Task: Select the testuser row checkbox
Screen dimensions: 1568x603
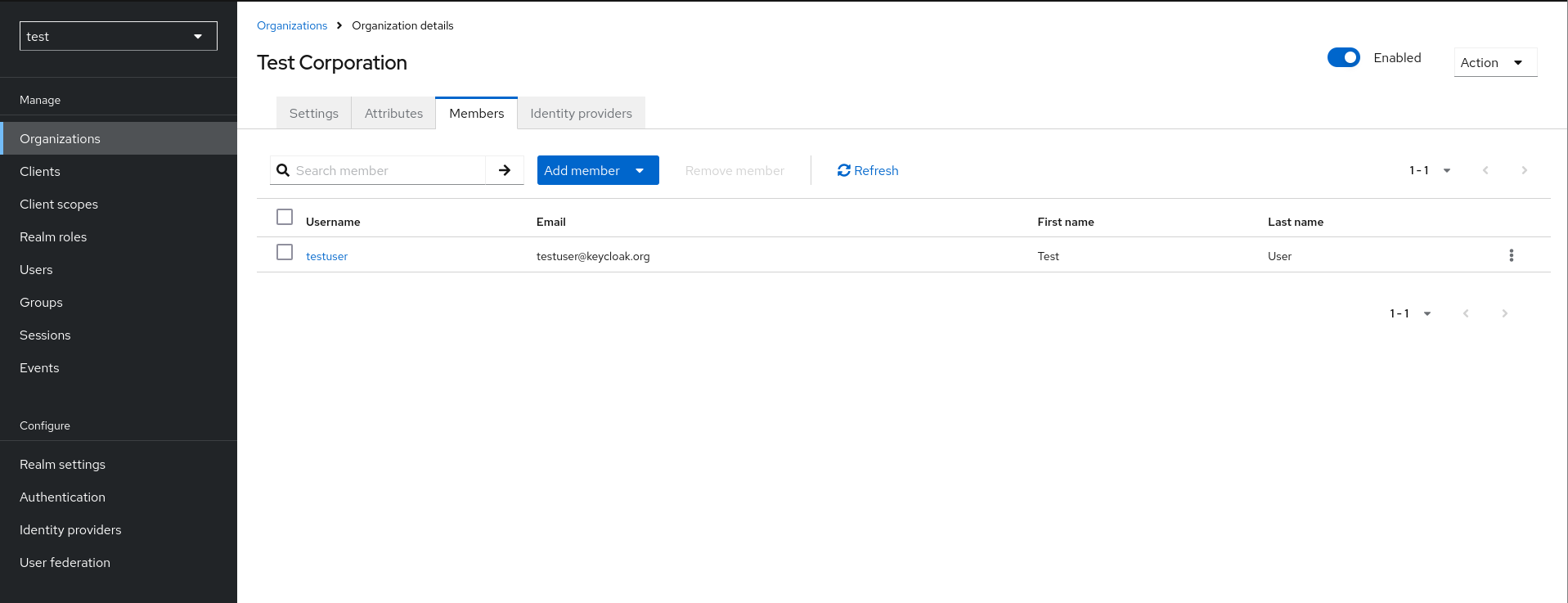Action: [x=285, y=252]
